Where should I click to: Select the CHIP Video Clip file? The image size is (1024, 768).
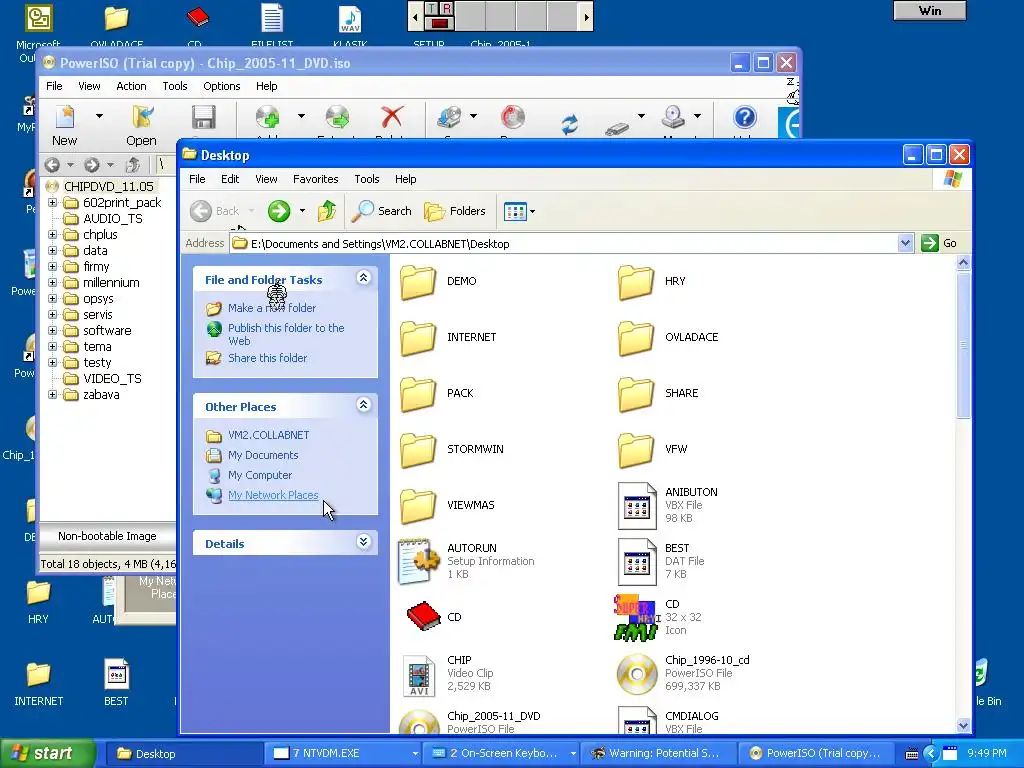(x=419, y=675)
